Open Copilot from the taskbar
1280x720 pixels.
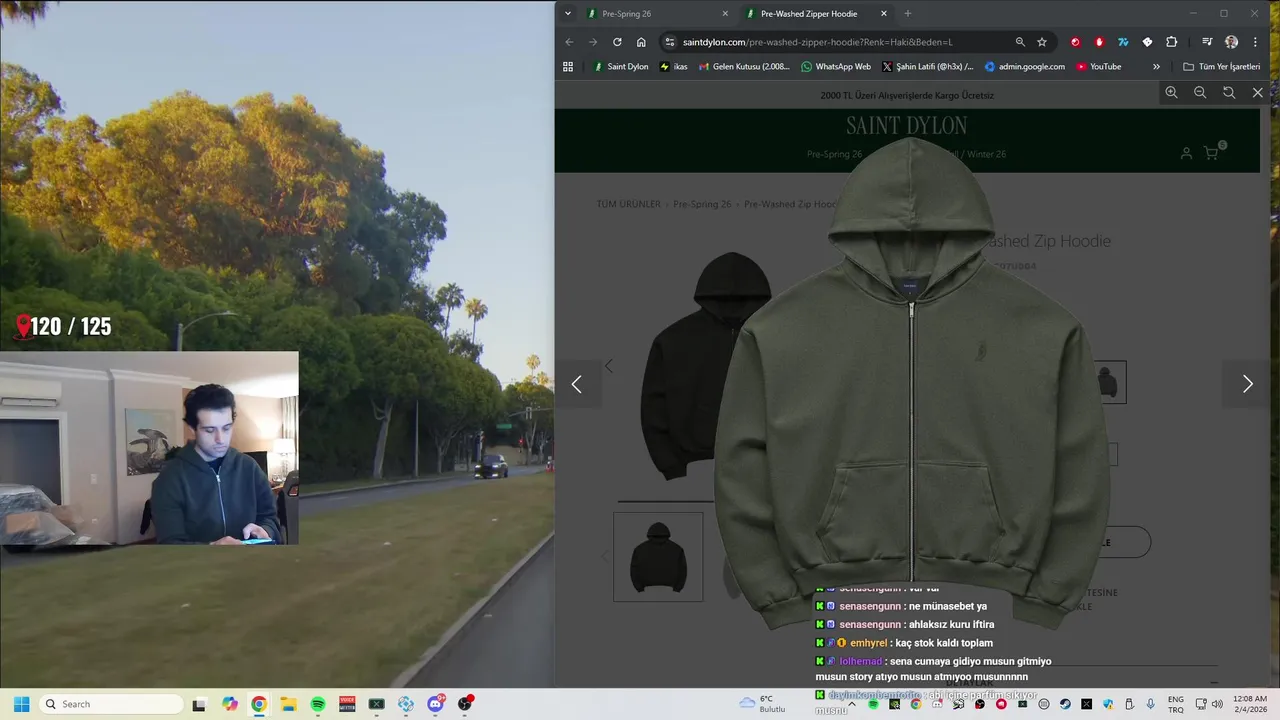pos(230,704)
